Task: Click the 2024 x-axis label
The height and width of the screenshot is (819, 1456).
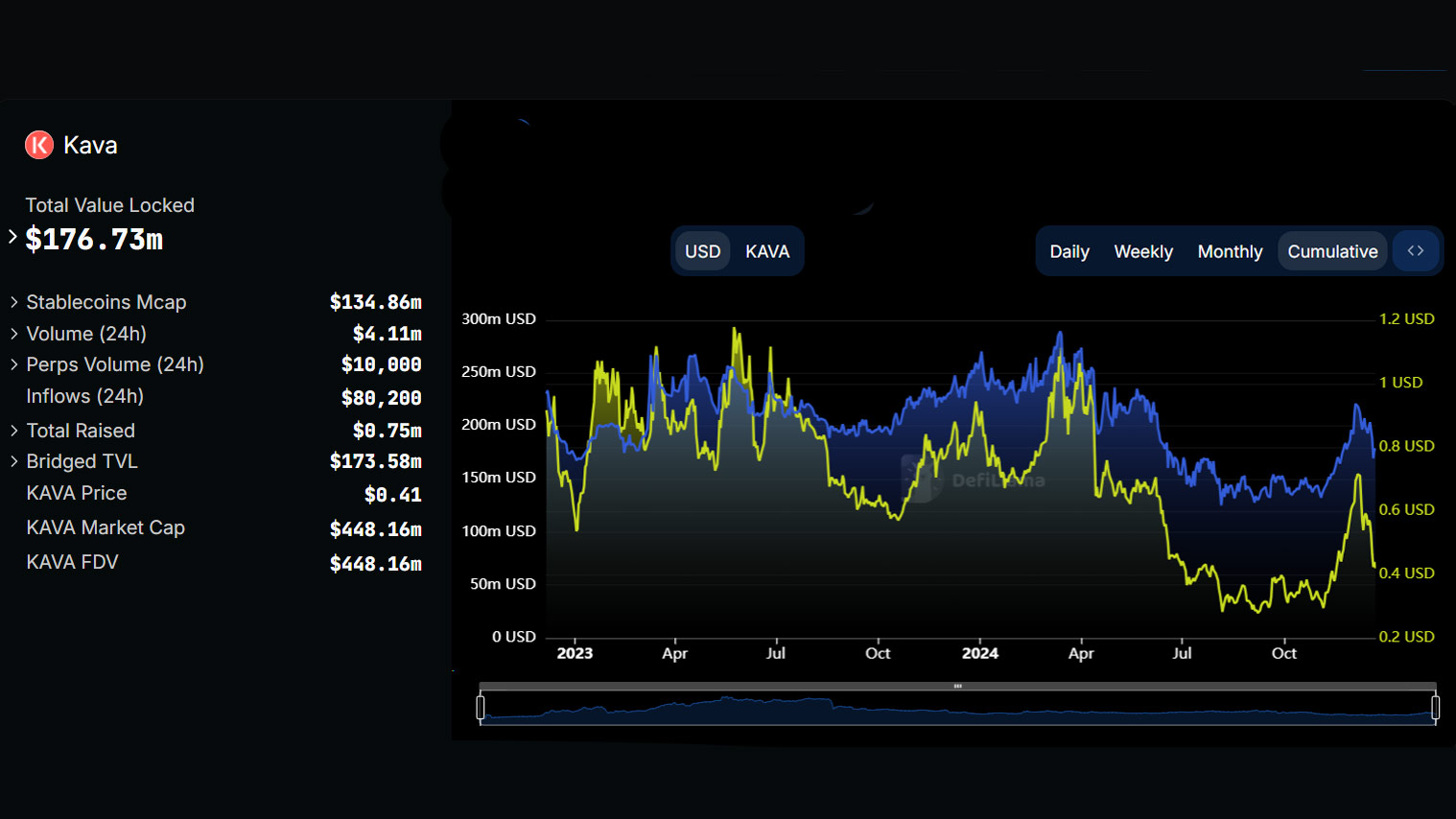Action: [x=980, y=653]
